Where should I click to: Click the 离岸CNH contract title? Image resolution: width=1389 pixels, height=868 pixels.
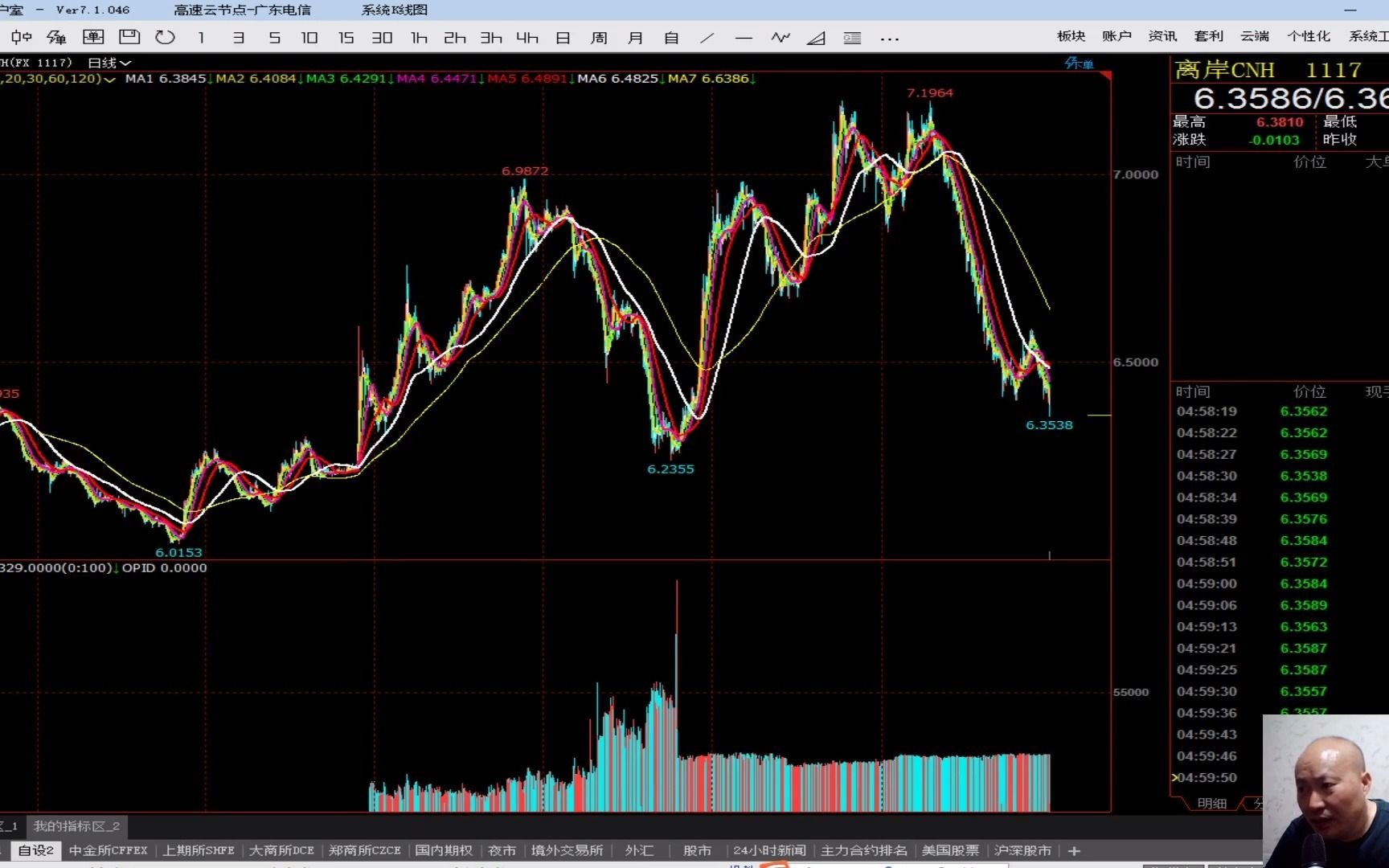[x=1225, y=71]
